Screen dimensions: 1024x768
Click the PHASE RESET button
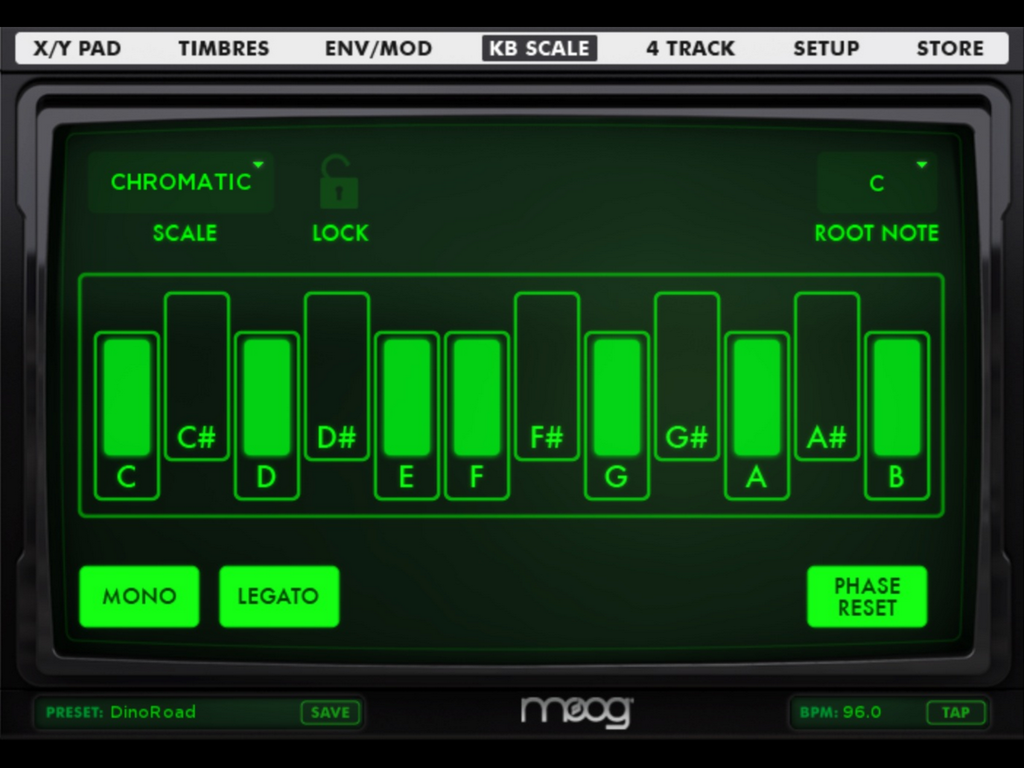tap(867, 596)
